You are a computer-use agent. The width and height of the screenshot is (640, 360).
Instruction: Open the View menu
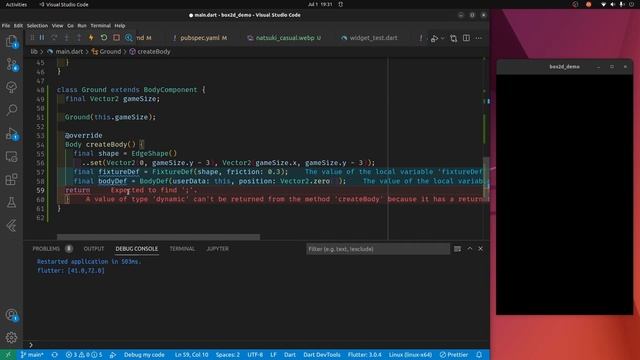pyautogui.click(x=57, y=25)
